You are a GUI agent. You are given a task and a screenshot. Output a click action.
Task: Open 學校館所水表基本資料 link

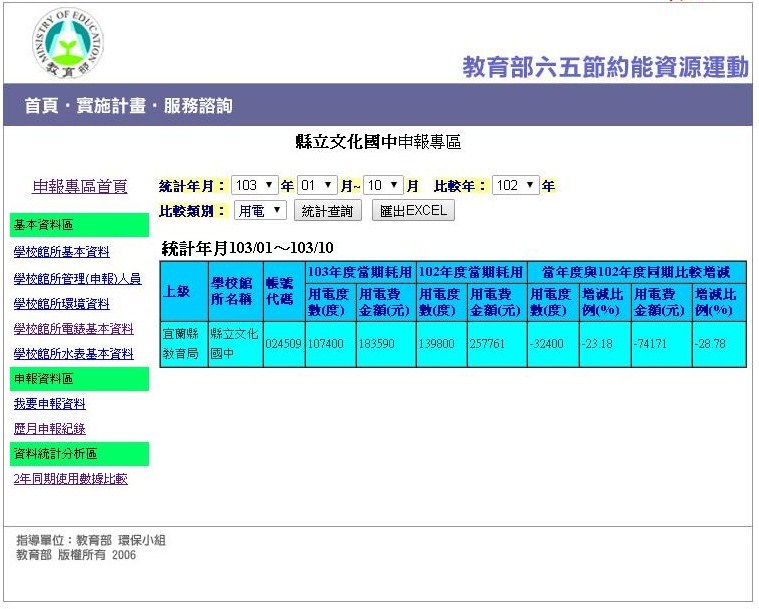(73, 354)
